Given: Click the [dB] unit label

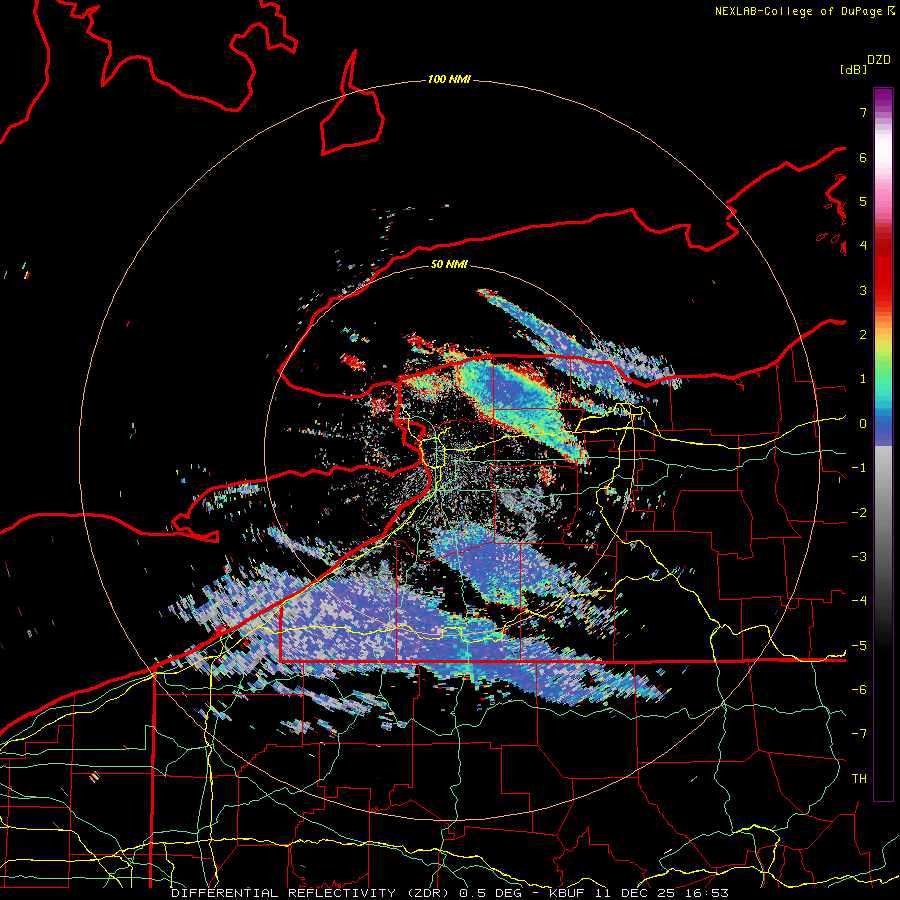Looking at the screenshot, I should point(853,69).
